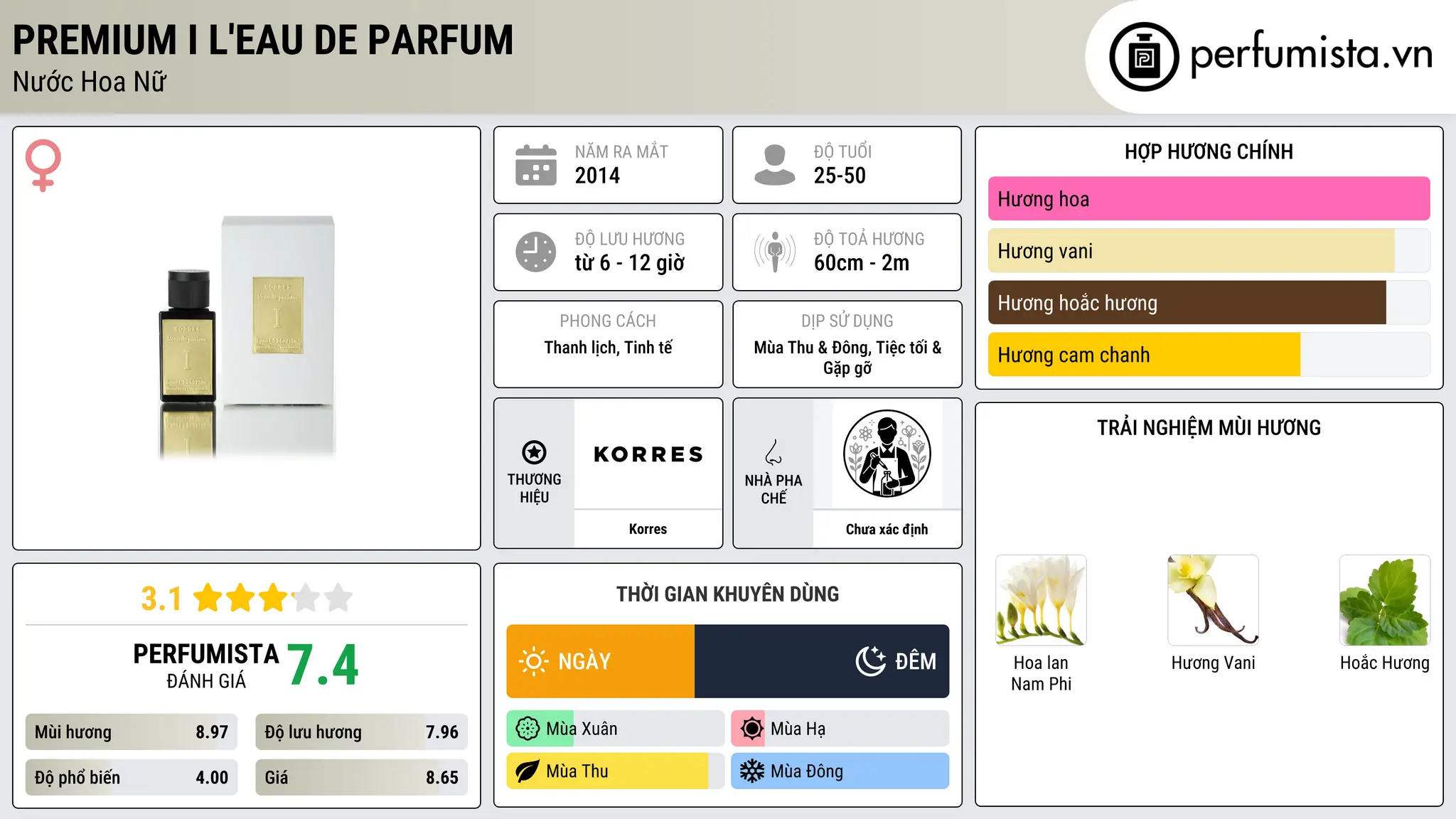Click the sun icon for Mùa Hạ
1456x819 pixels.
[751, 729]
